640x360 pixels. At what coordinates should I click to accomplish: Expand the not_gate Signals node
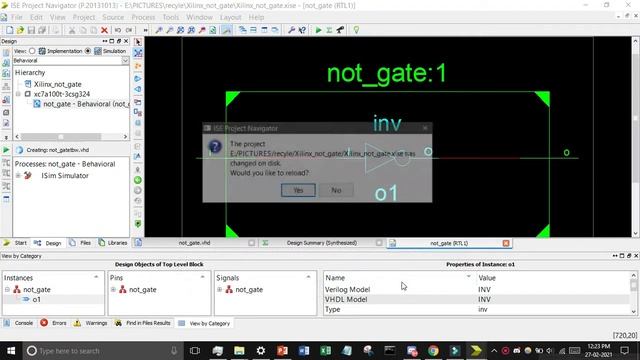point(220,289)
